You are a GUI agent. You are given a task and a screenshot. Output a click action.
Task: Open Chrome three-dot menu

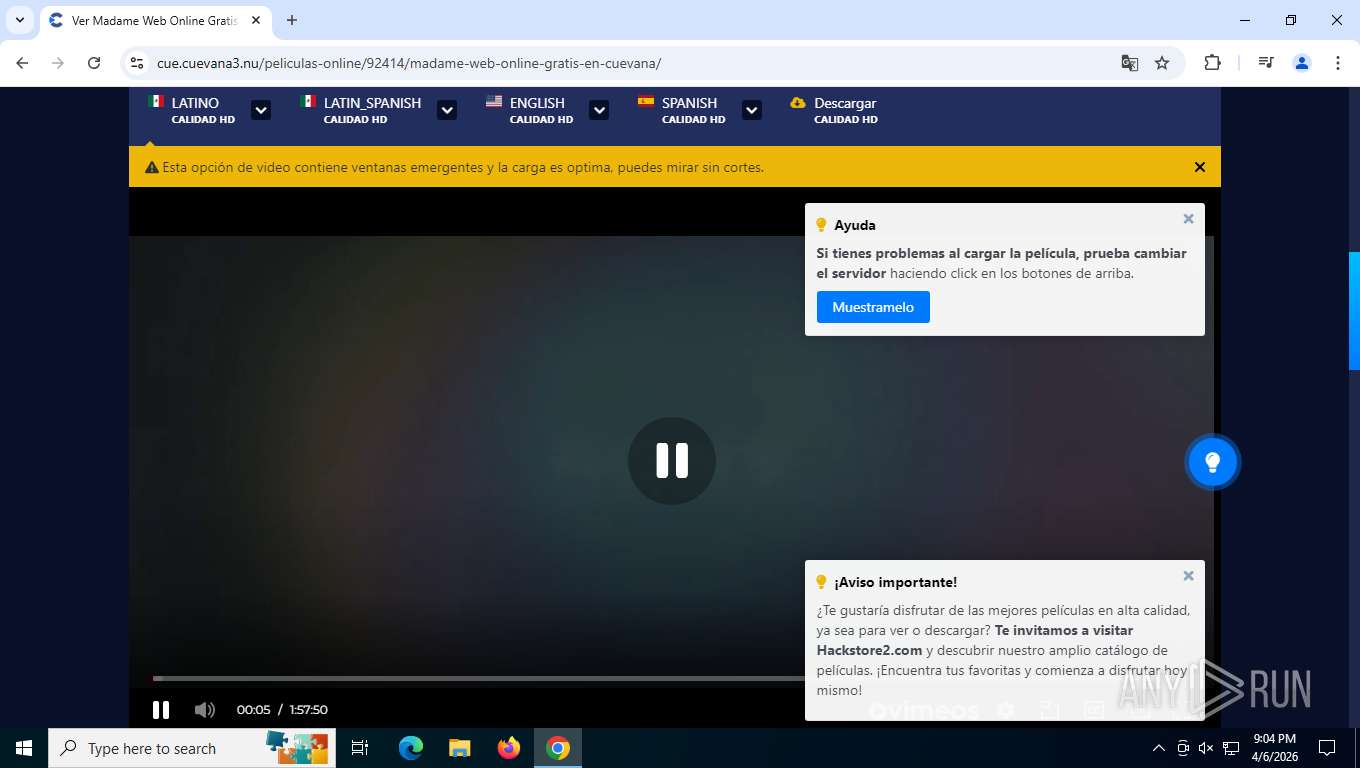pyautogui.click(x=1338, y=63)
